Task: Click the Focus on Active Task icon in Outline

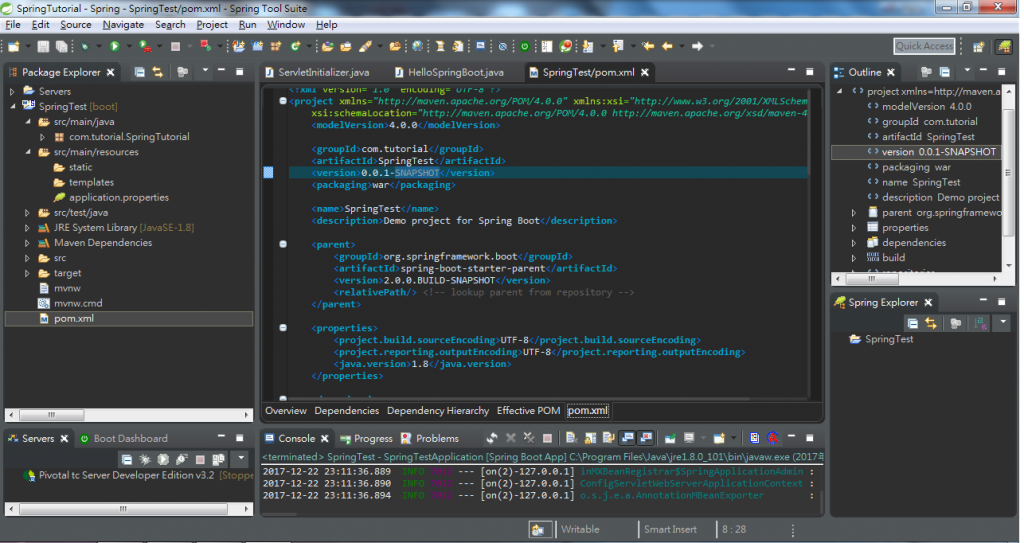Action: [926, 72]
